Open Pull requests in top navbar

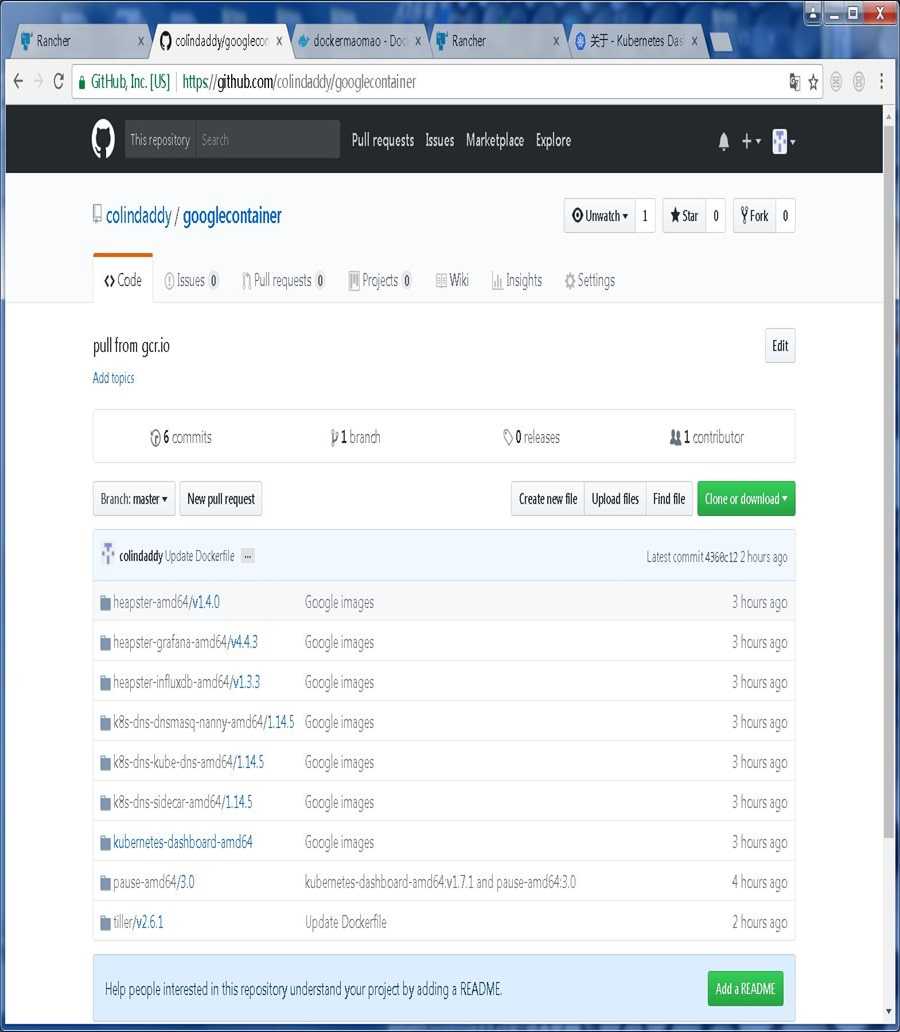click(383, 140)
